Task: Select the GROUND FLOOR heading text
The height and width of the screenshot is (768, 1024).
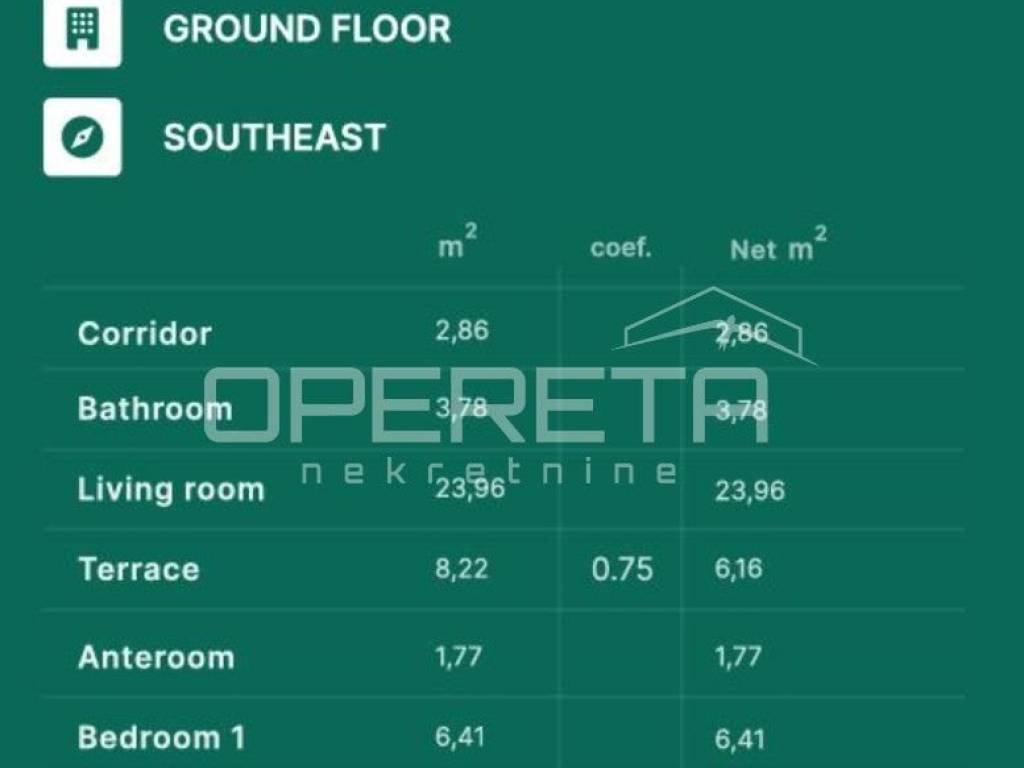Action: tap(307, 29)
